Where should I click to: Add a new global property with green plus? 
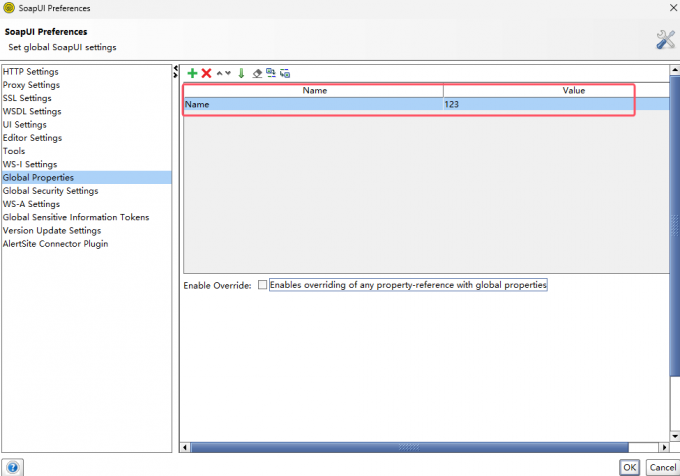click(192, 73)
